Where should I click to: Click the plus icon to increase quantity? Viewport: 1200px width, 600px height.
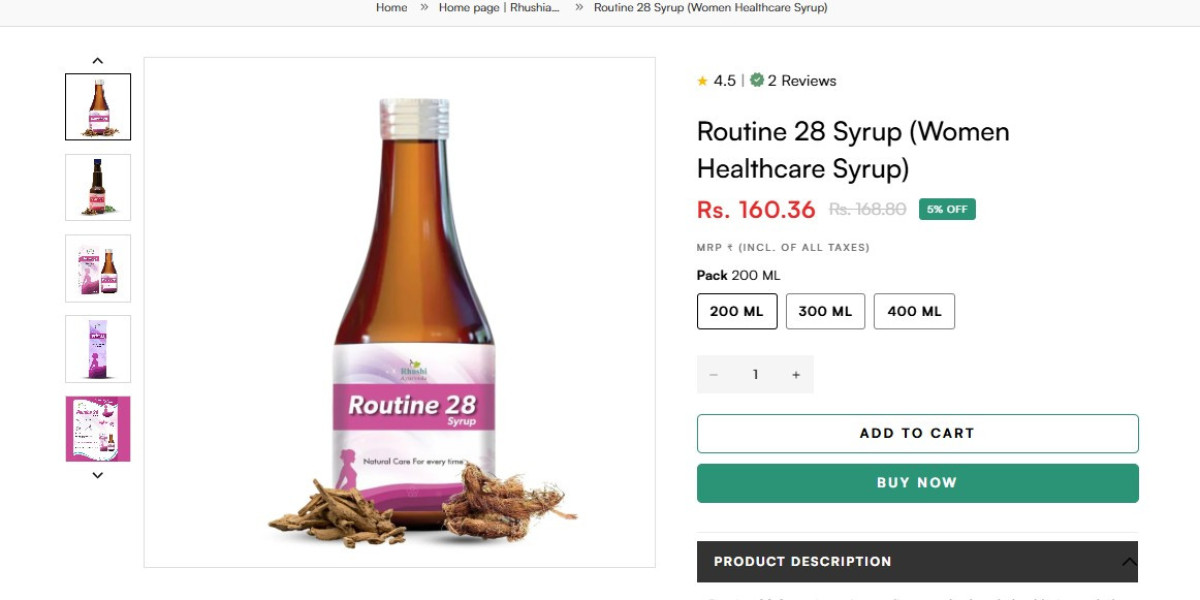(x=795, y=374)
